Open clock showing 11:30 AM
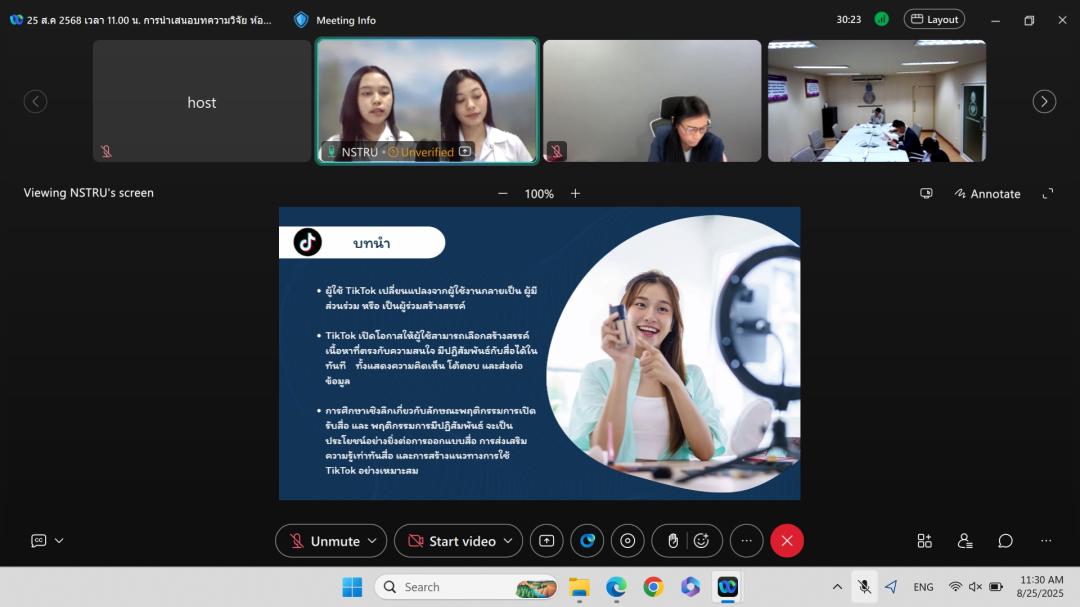This screenshot has height=607, width=1080. point(1041,586)
